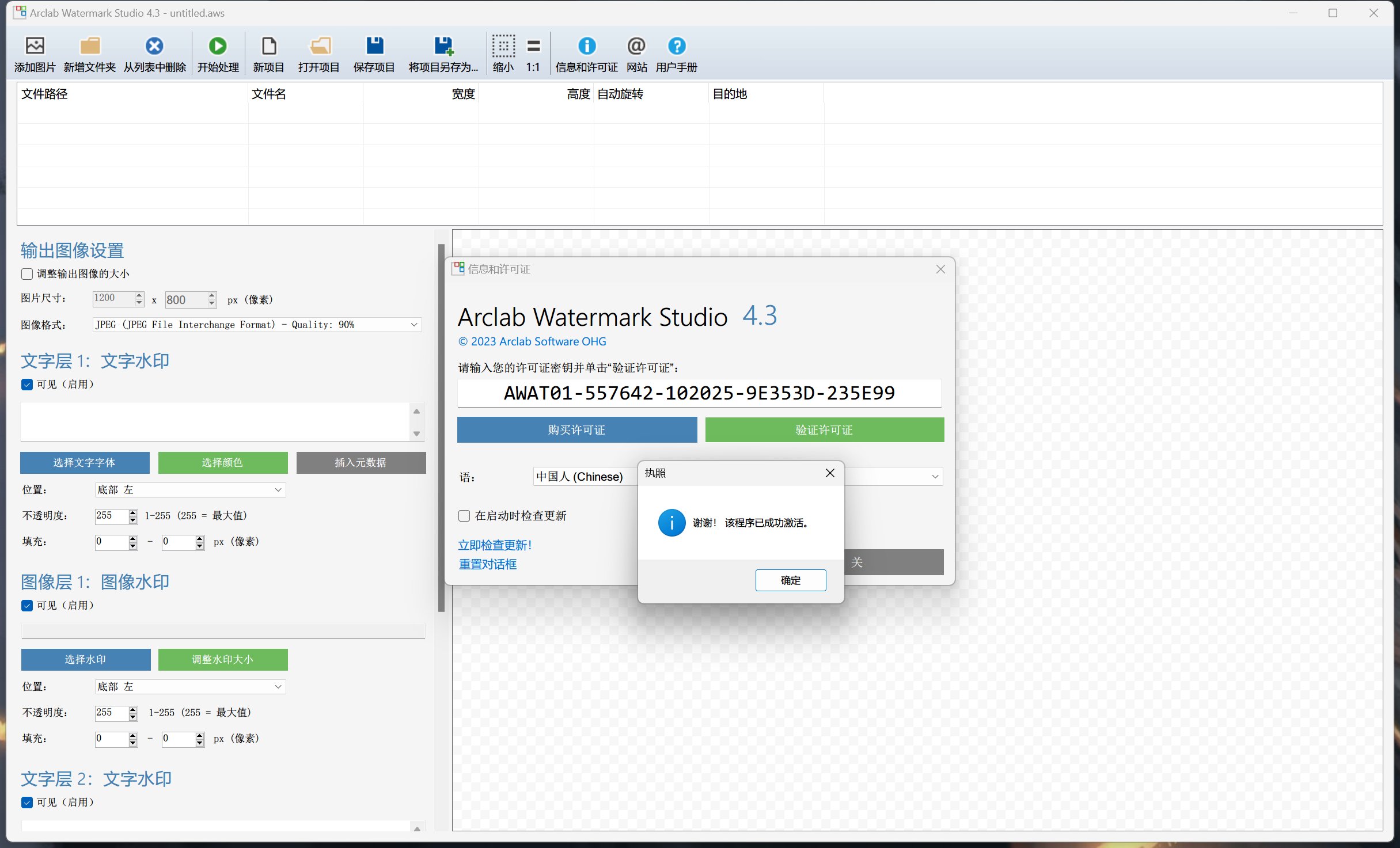Click the 目的地 column header
This screenshot has height=848, width=1400.
(x=767, y=94)
